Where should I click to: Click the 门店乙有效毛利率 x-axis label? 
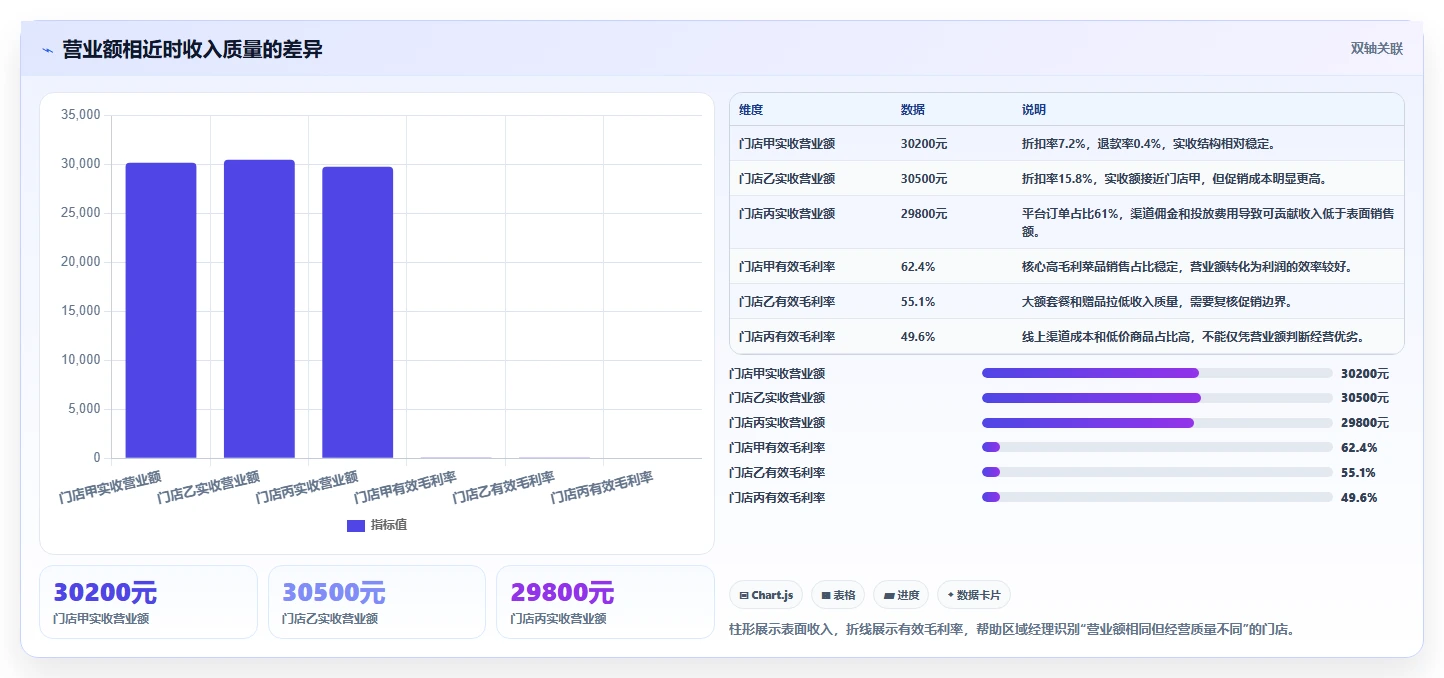(504, 487)
